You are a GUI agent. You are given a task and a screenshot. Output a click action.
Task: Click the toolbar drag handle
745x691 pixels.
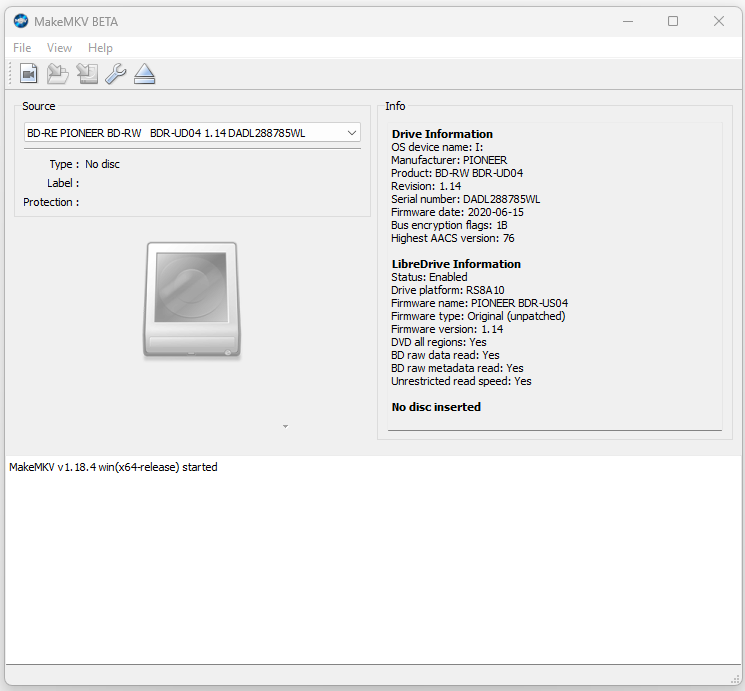point(10,74)
